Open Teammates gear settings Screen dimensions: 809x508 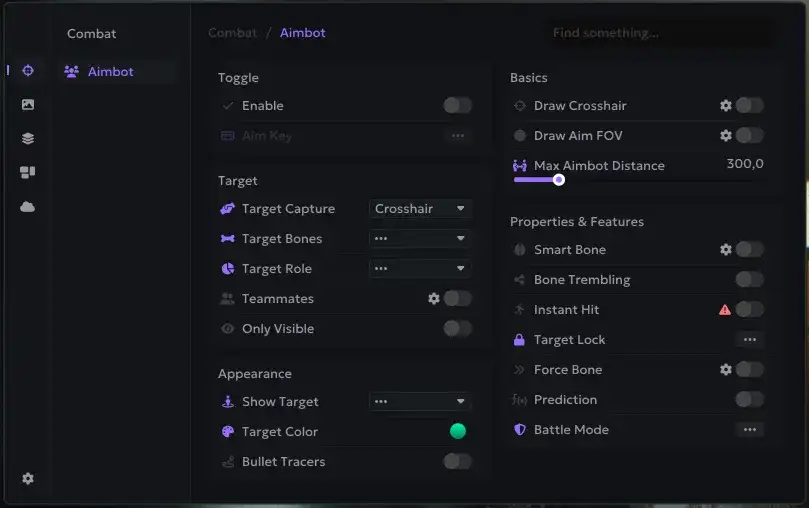point(434,298)
